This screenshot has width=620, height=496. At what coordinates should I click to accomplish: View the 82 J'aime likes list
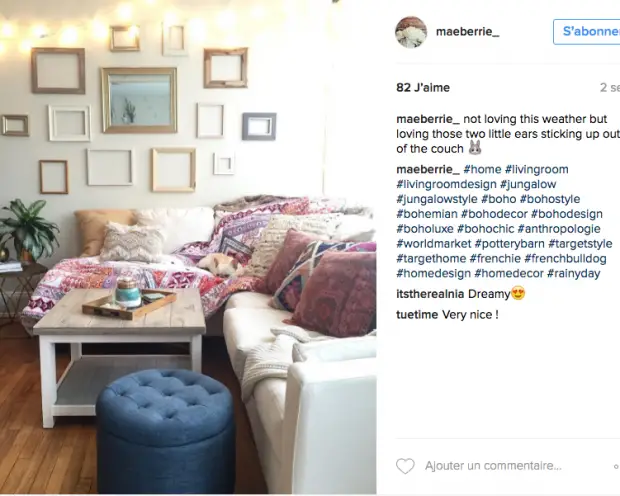point(423,87)
